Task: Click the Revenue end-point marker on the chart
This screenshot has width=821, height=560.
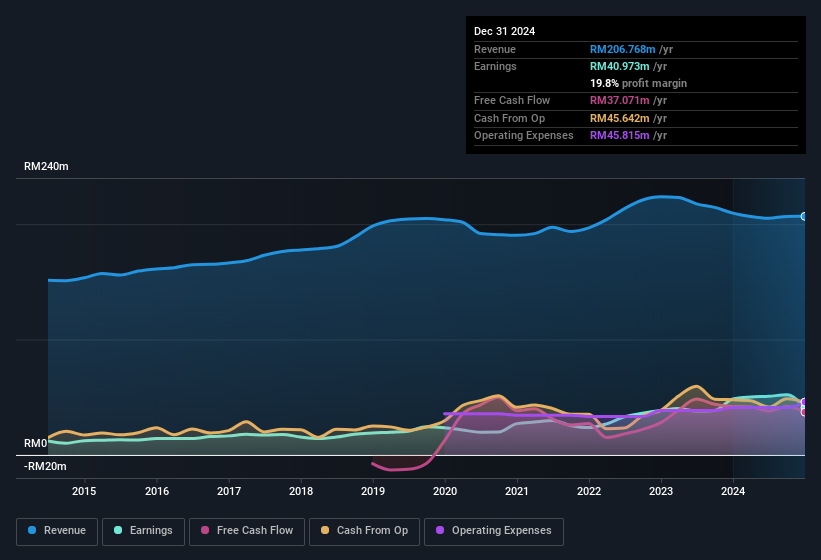Action: (804, 216)
